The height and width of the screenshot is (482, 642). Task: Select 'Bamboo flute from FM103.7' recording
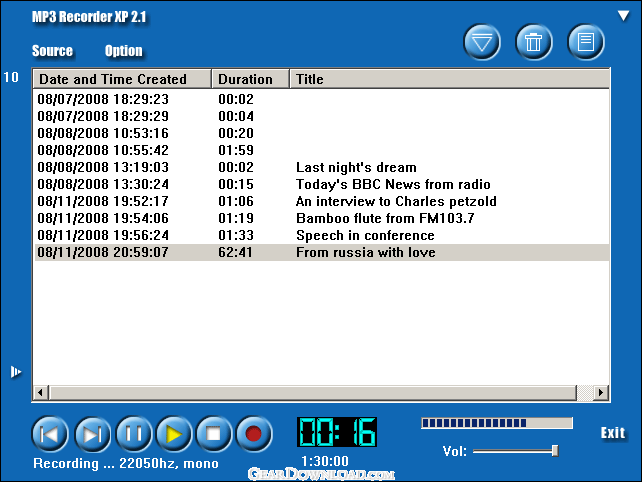pos(321,218)
